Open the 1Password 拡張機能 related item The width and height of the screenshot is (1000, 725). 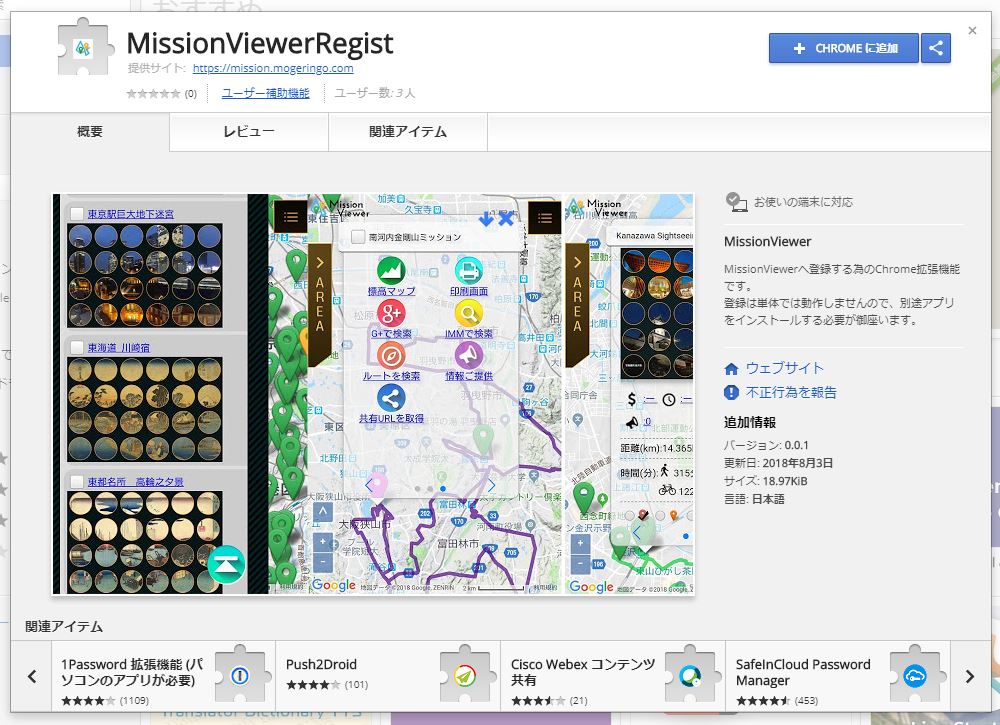click(163, 676)
